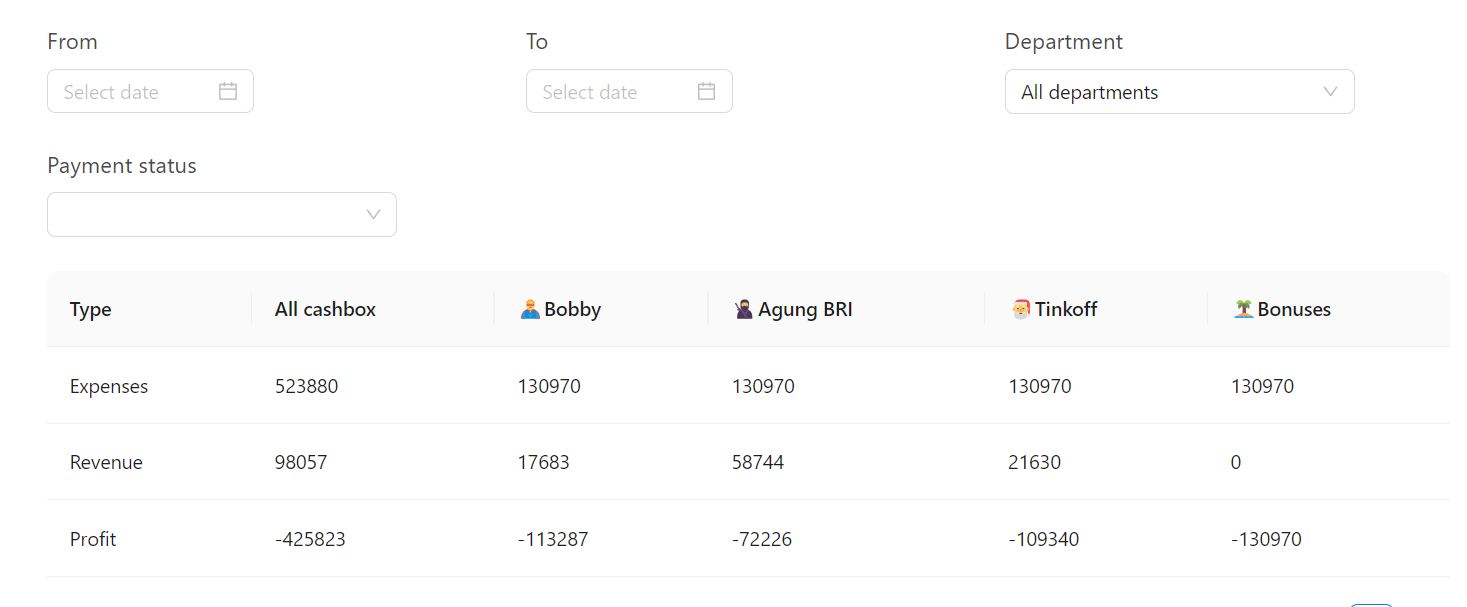Click the Profit row label
The image size is (1467, 607).
tap(93, 540)
